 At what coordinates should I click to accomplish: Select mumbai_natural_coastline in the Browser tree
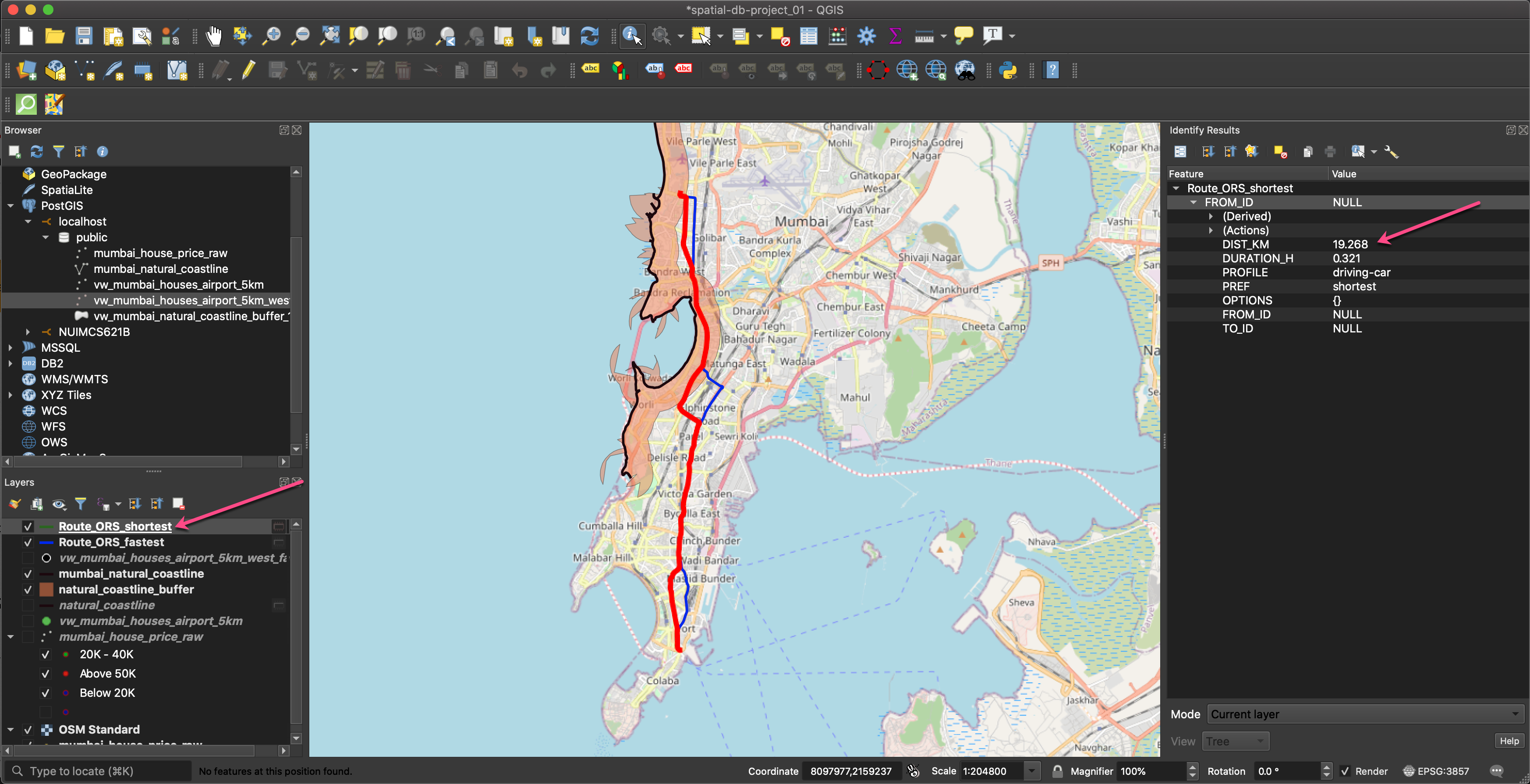[160, 269]
